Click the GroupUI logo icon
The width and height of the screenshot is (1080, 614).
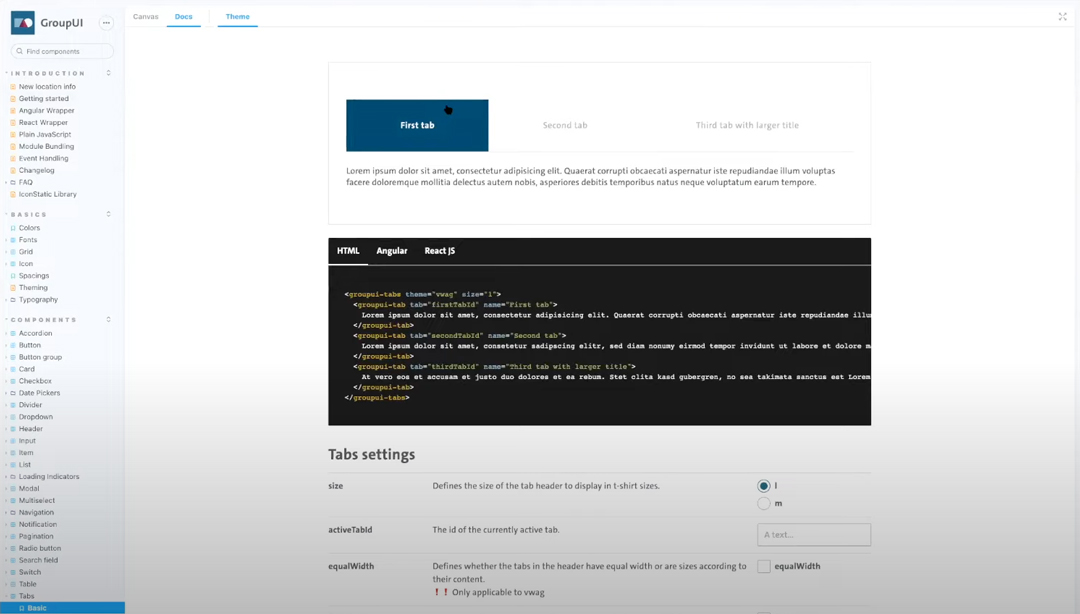[x=23, y=23]
